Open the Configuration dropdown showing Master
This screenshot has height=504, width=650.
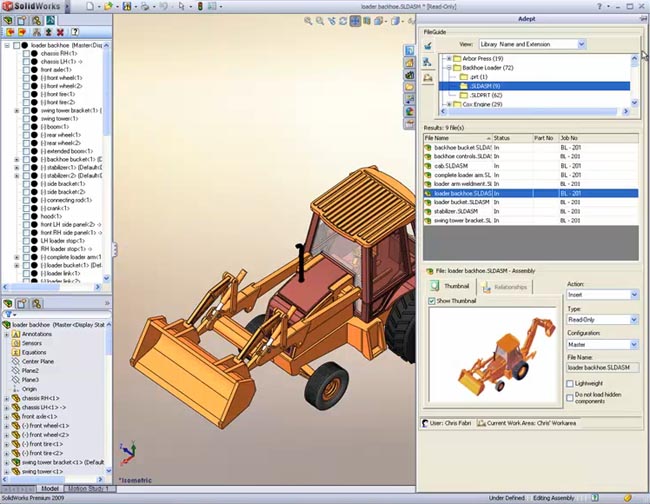tap(634, 344)
